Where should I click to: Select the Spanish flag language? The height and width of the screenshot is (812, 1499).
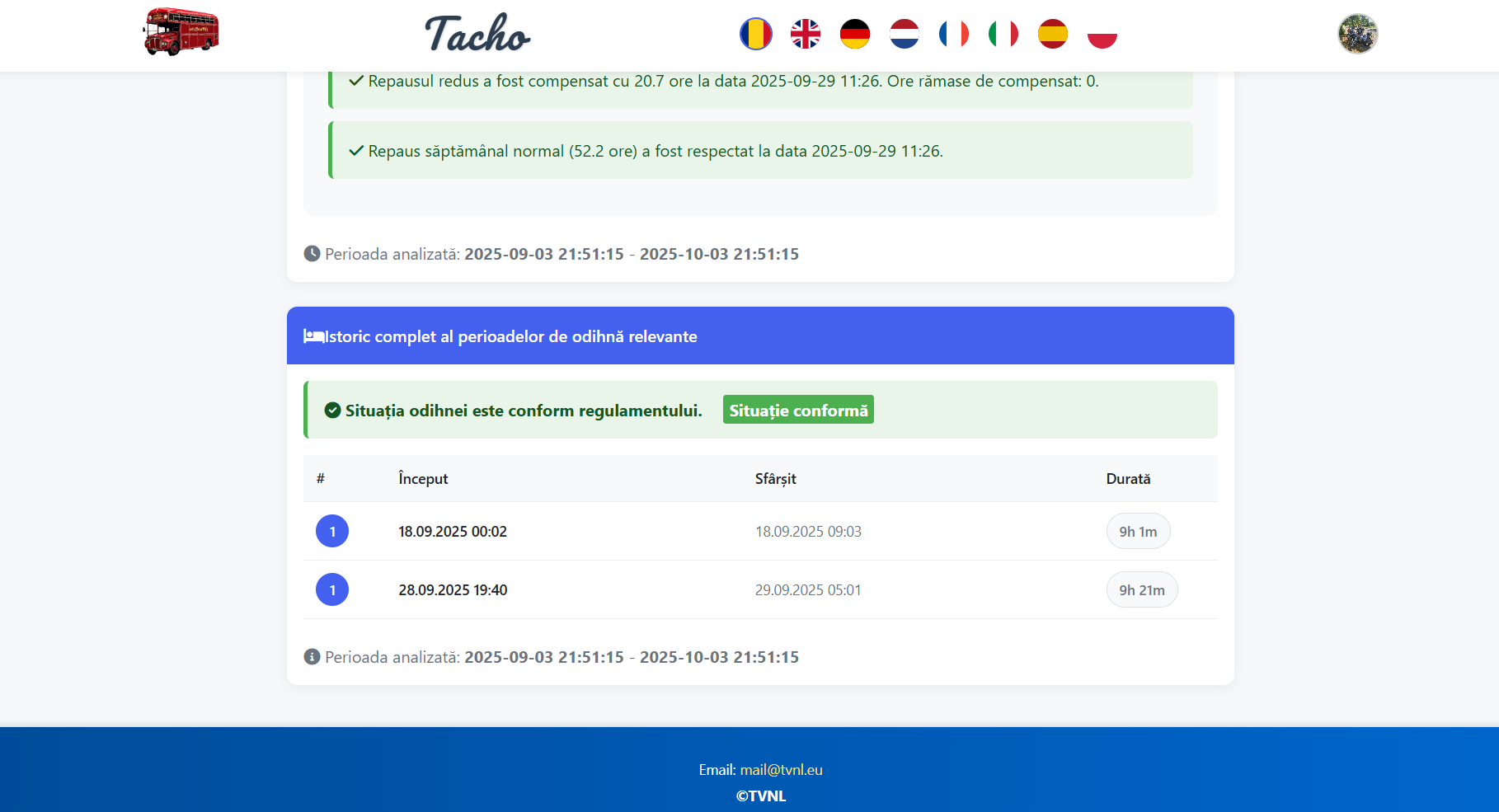[x=1052, y=34]
